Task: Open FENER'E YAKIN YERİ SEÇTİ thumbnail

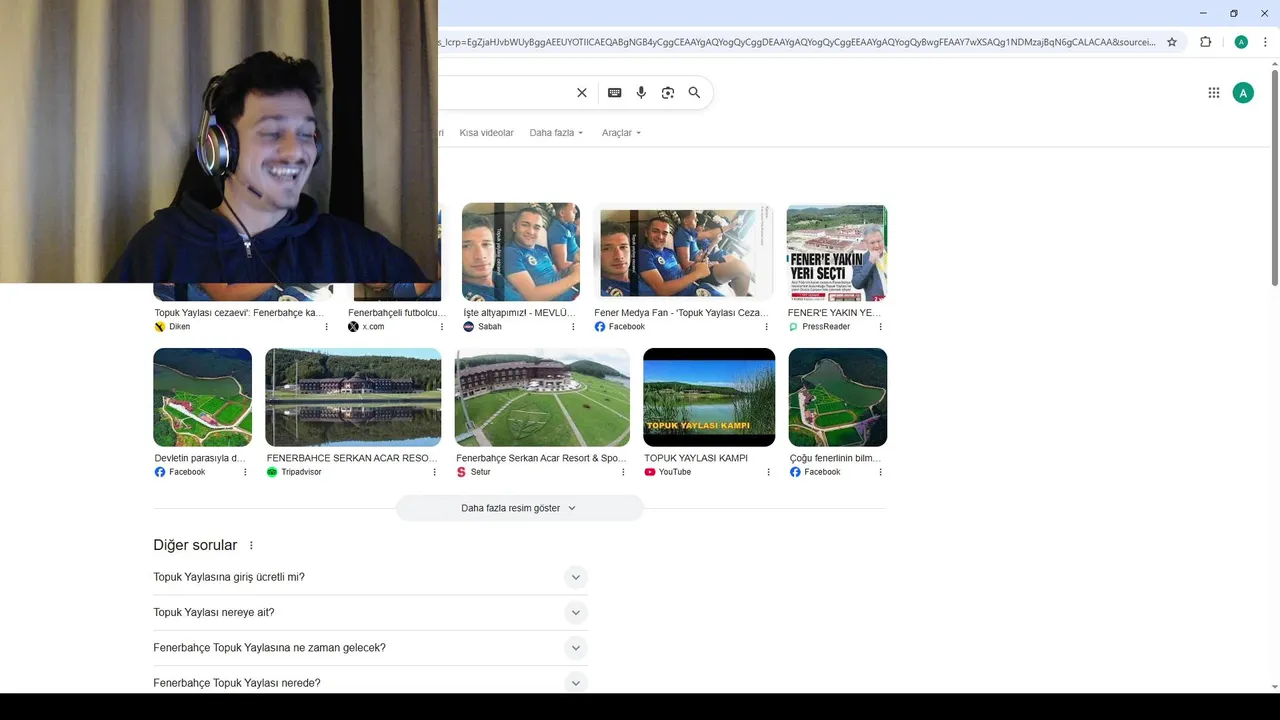Action: [837, 253]
